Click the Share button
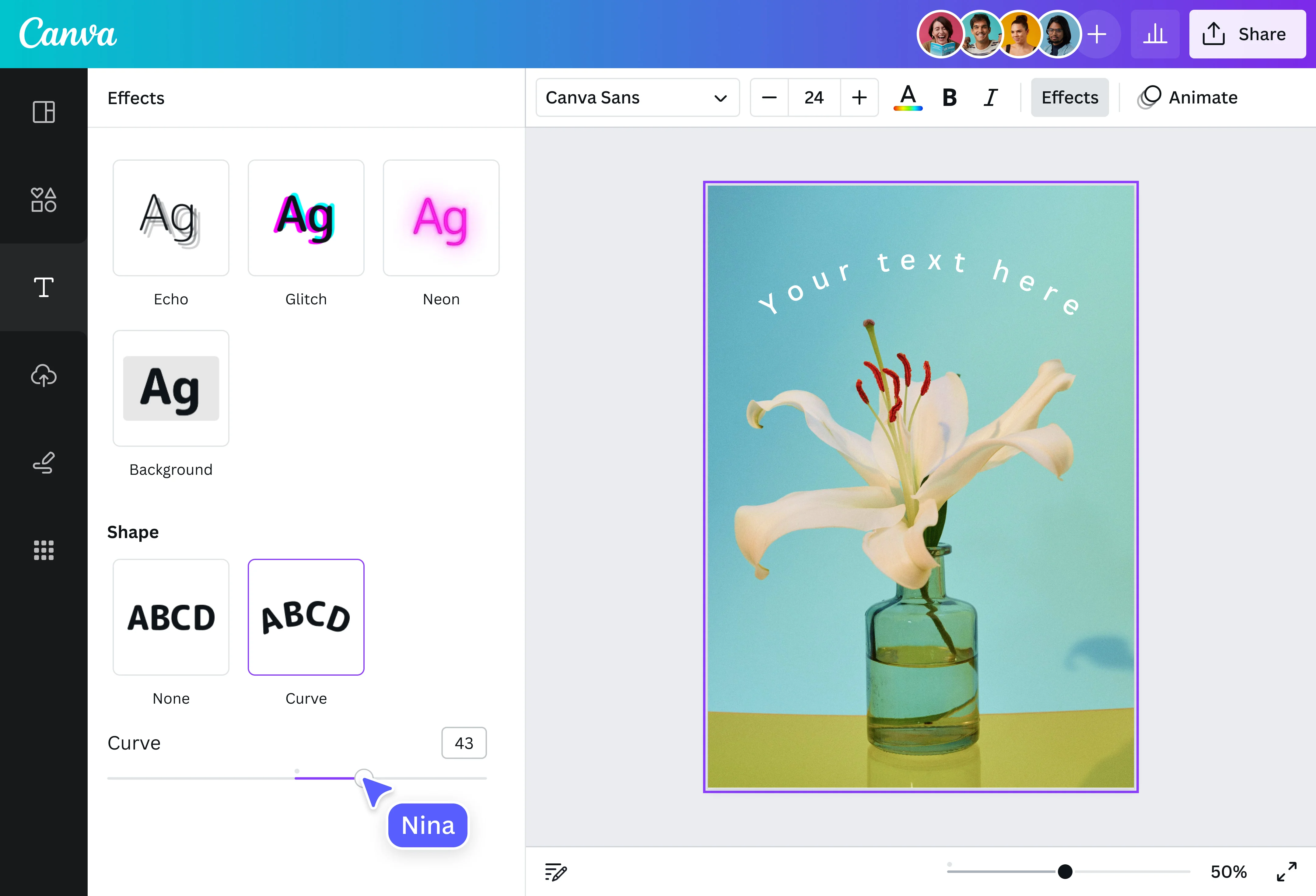 click(1248, 34)
